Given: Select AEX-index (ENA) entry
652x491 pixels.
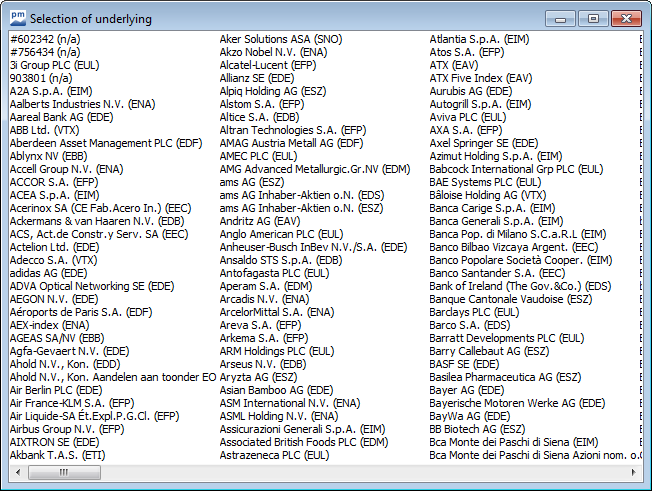Looking at the screenshot, I should click(x=49, y=324).
